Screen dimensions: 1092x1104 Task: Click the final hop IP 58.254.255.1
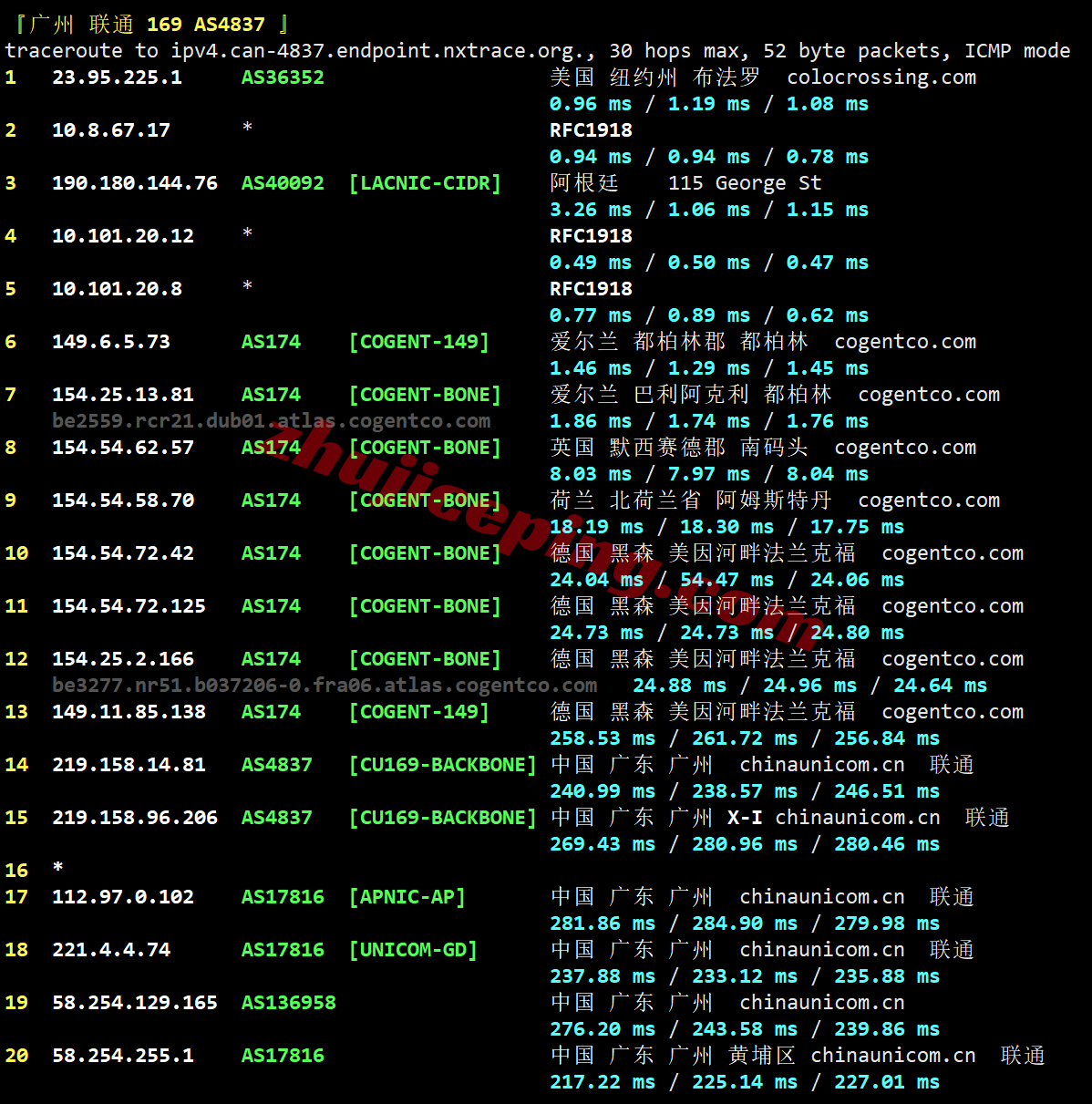click(123, 1056)
